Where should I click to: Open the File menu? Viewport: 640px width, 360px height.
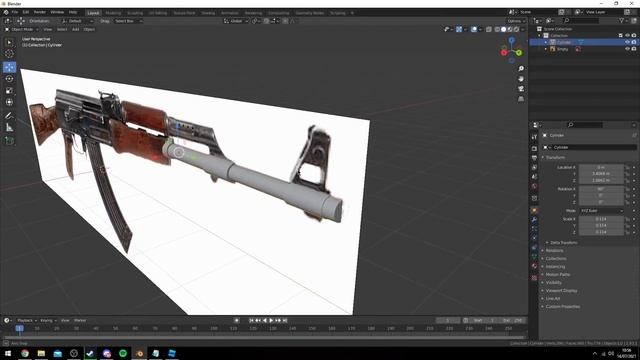click(x=15, y=12)
